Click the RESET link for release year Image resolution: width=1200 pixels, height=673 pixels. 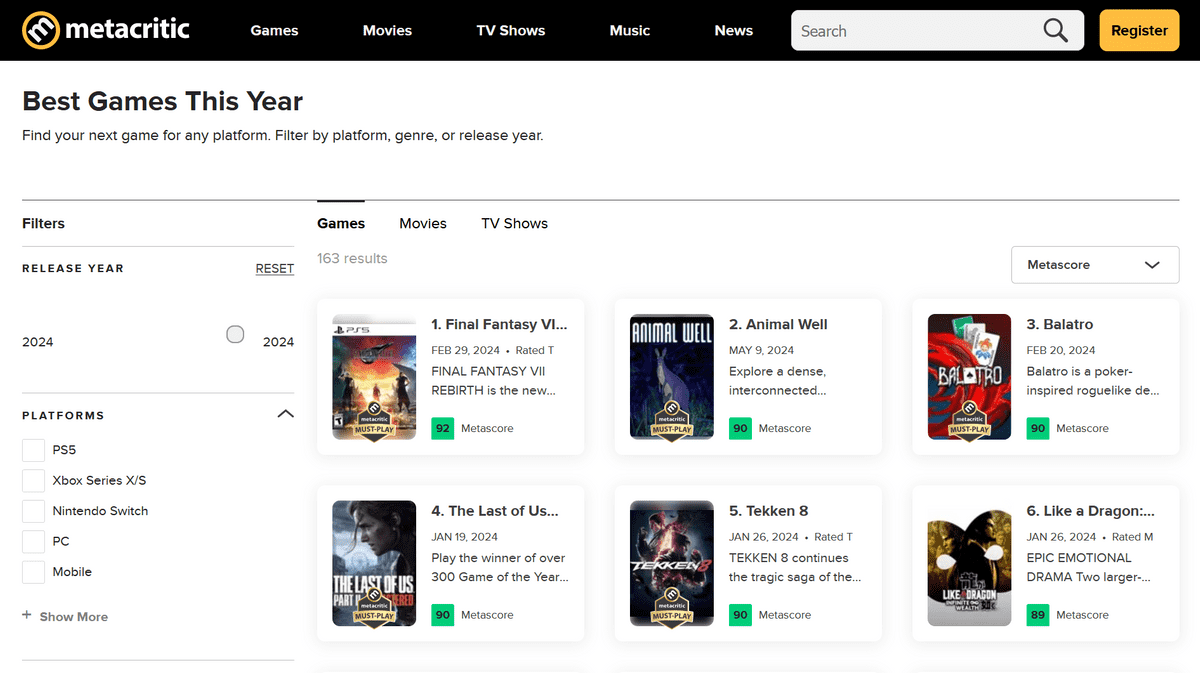pyautogui.click(x=274, y=268)
